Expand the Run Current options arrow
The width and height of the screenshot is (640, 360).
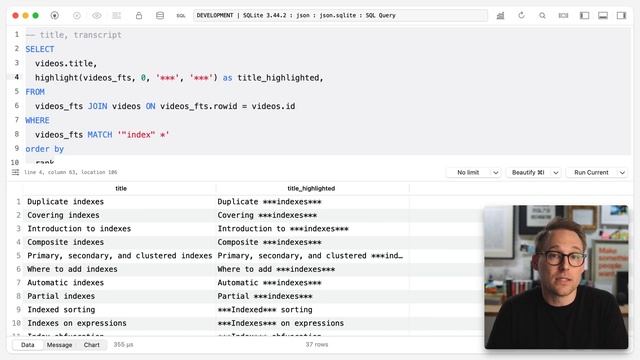click(x=622, y=172)
